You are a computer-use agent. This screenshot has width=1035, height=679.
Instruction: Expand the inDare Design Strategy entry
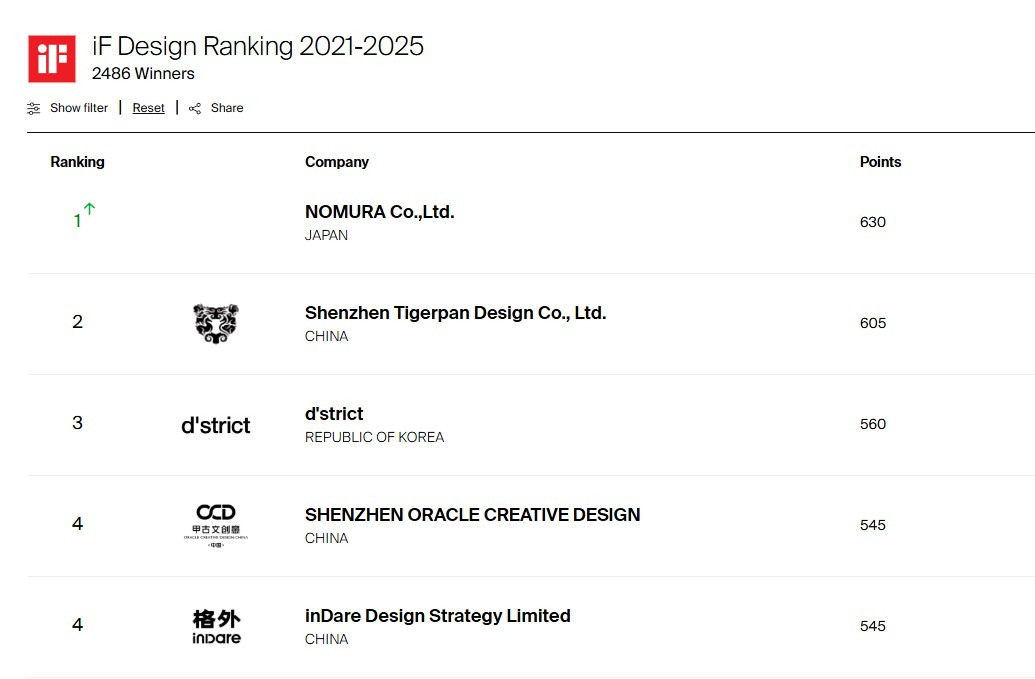(438, 616)
